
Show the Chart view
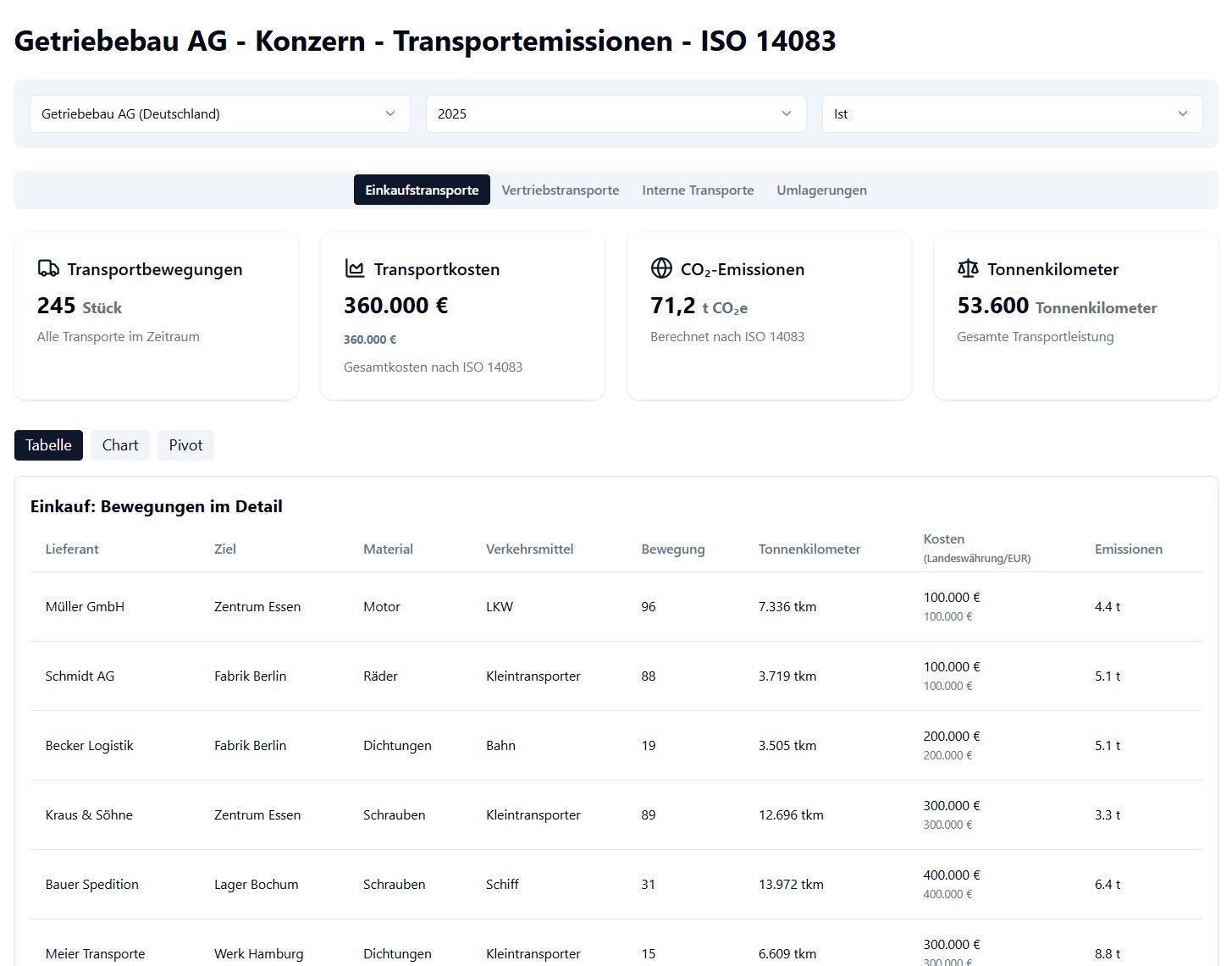120,445
